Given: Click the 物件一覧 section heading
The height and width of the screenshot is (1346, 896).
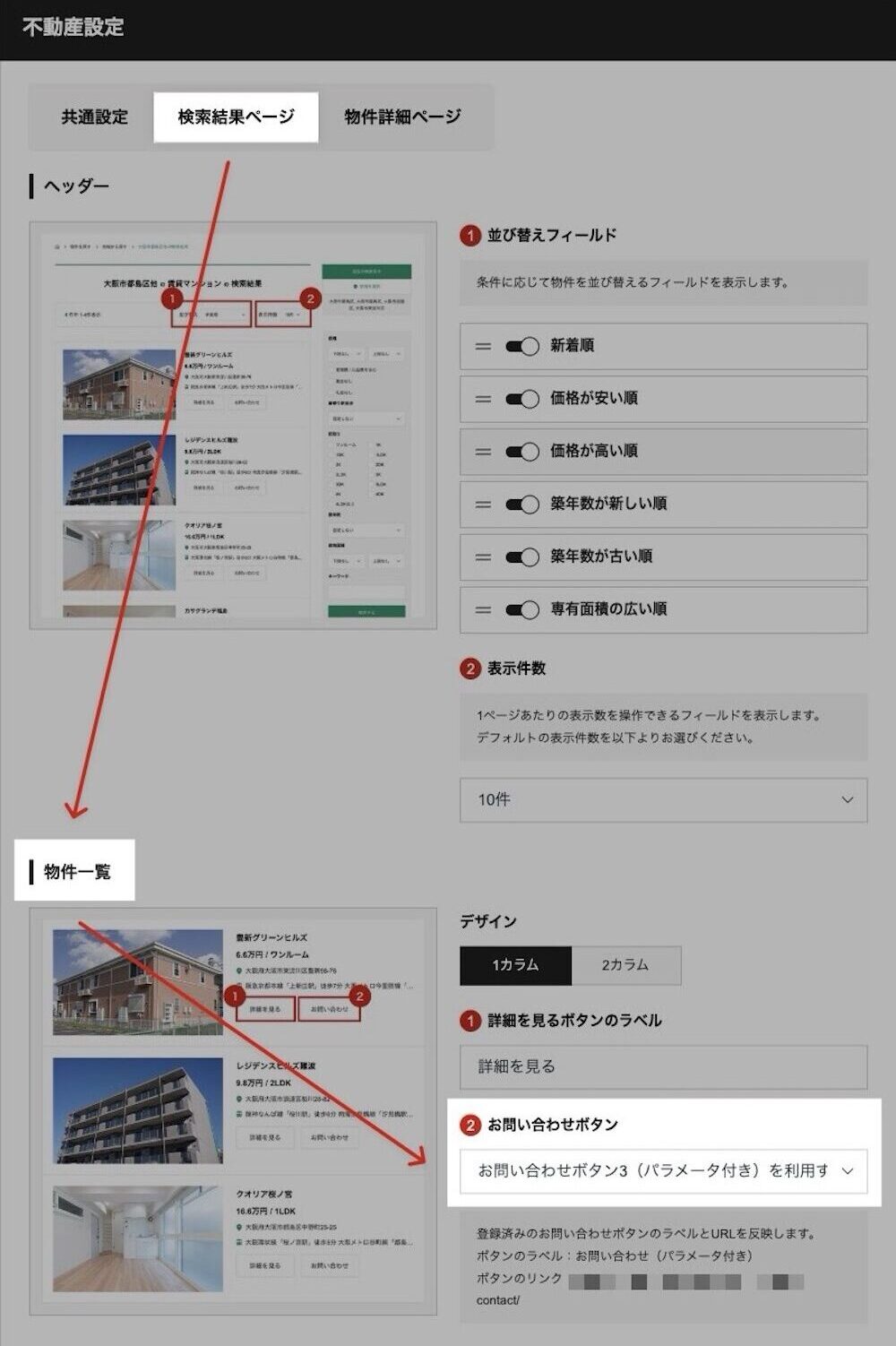Looking at the screenshot, I should [x=77, y=871].
